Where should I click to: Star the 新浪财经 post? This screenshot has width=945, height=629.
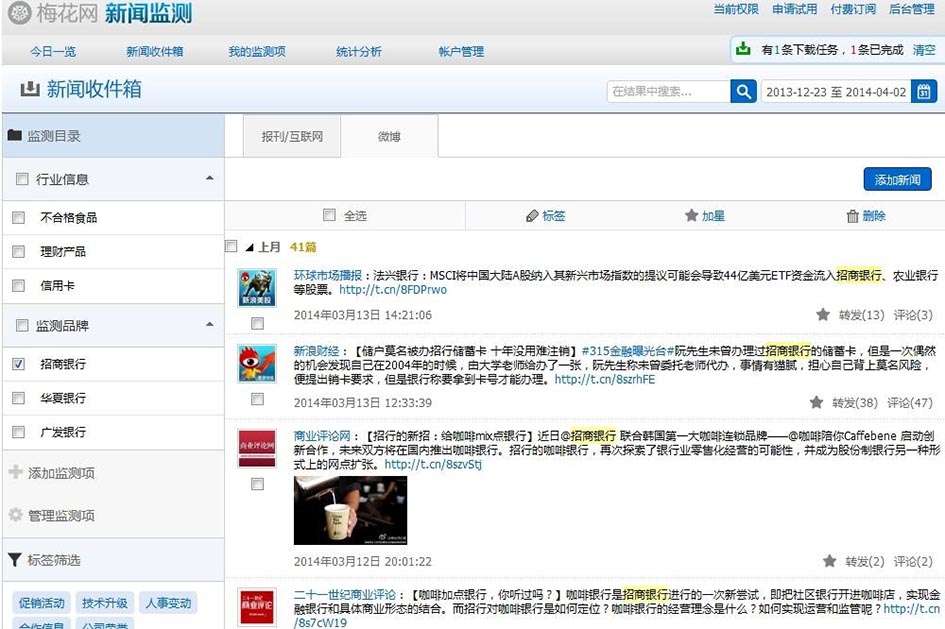(x=816, y=402)
